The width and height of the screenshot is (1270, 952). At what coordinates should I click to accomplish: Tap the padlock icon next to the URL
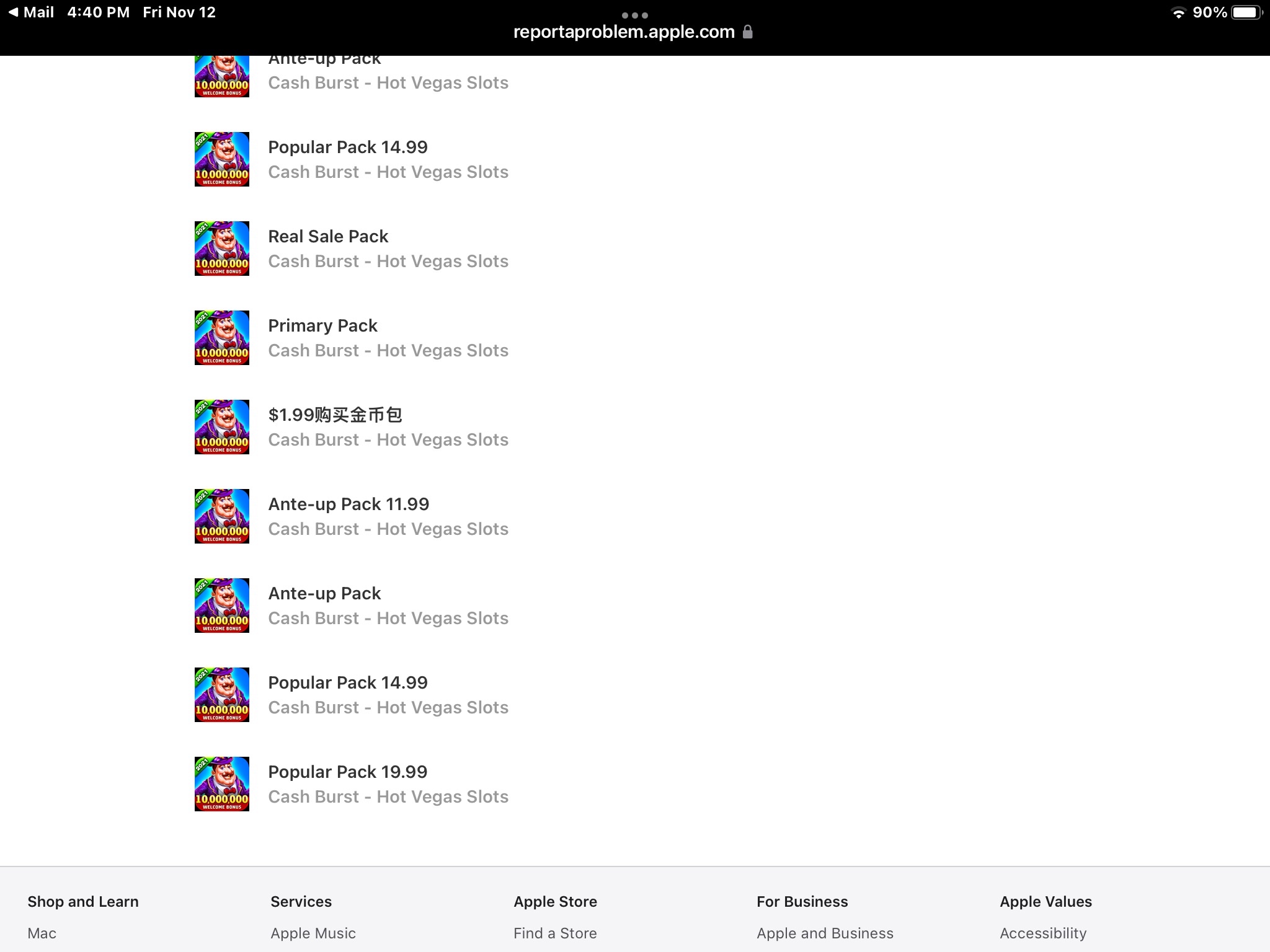(748, 32)
